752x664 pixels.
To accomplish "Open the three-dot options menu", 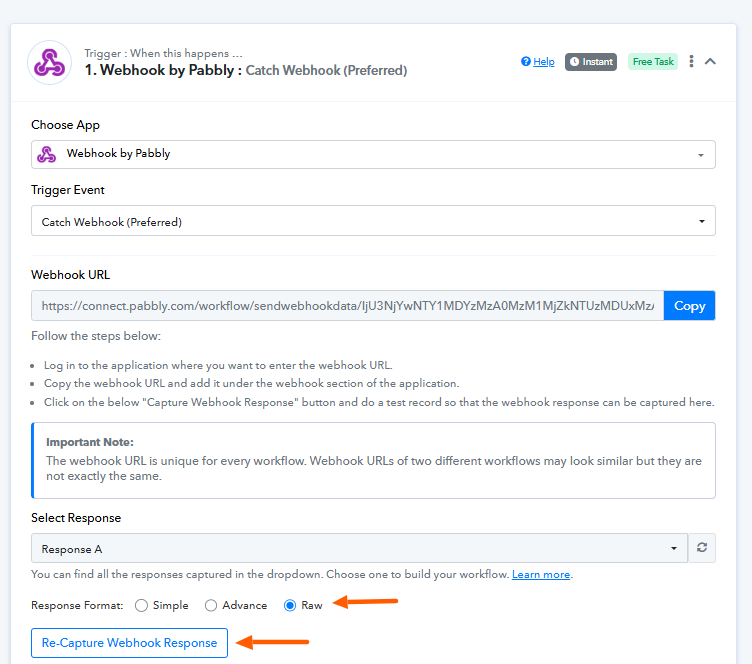I will (691, 61).
